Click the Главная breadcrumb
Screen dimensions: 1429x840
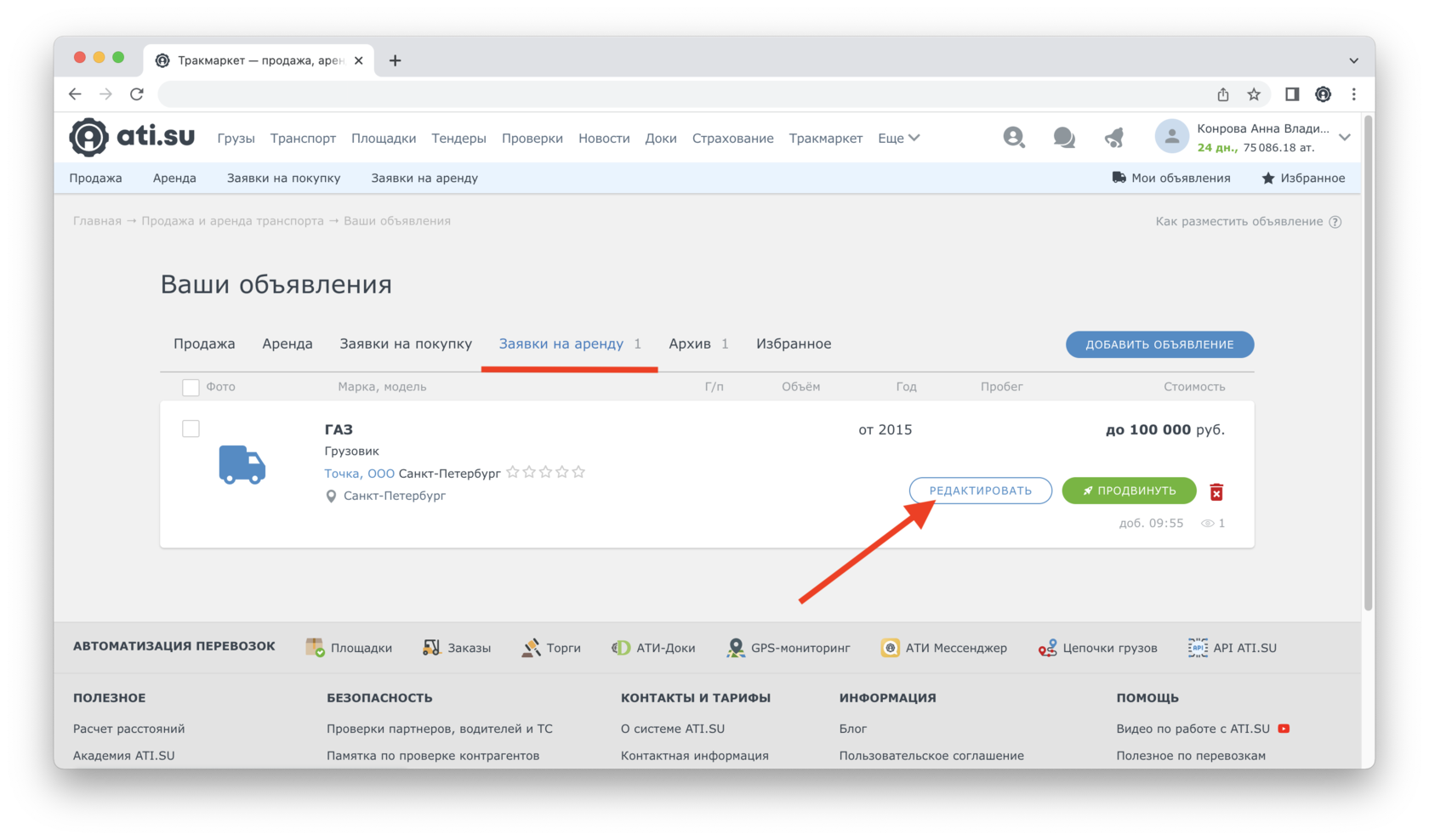tap(97, 221)
